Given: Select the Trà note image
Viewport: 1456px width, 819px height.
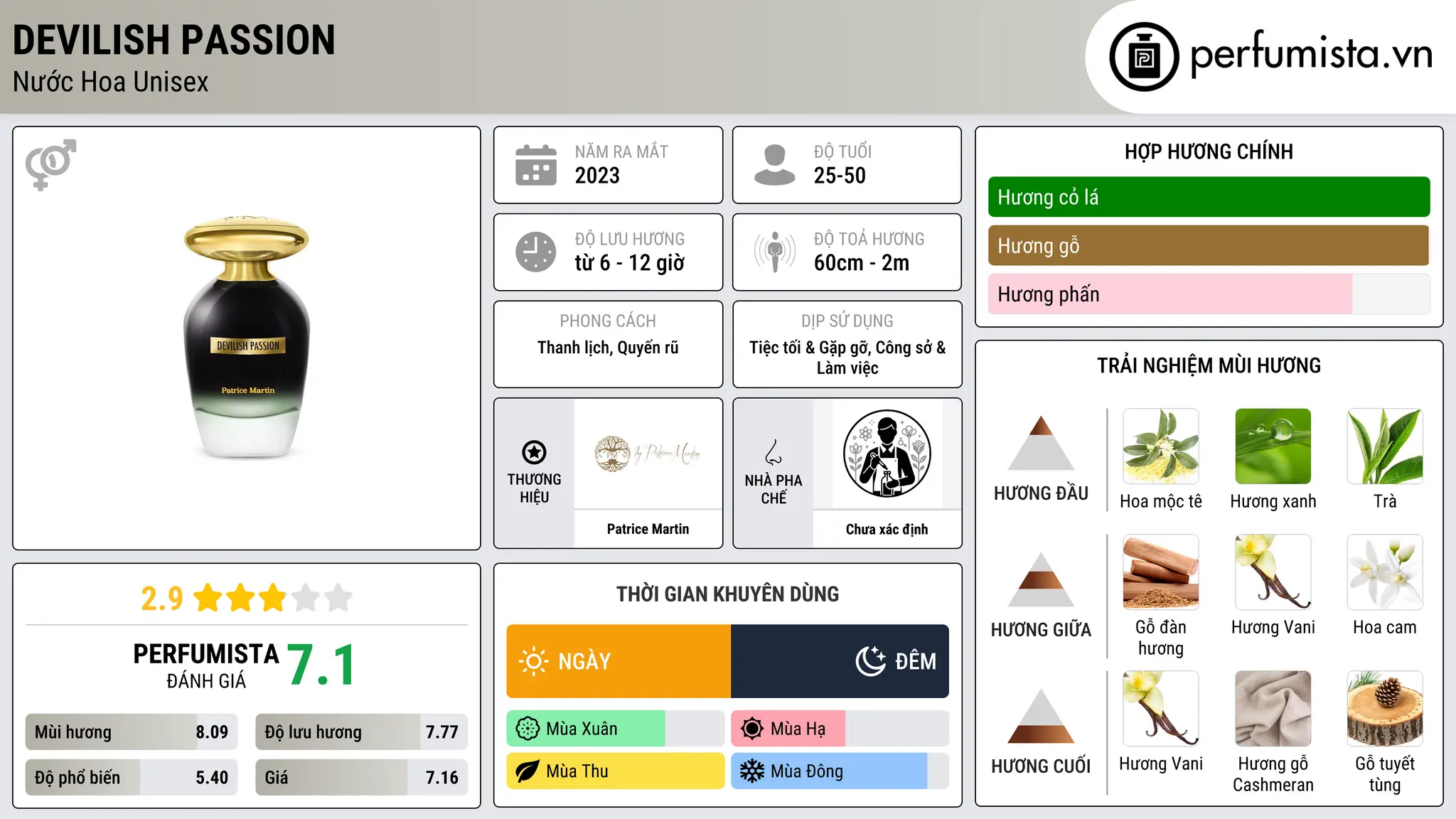Looking at the screenshot, I should click(1385, 446).
